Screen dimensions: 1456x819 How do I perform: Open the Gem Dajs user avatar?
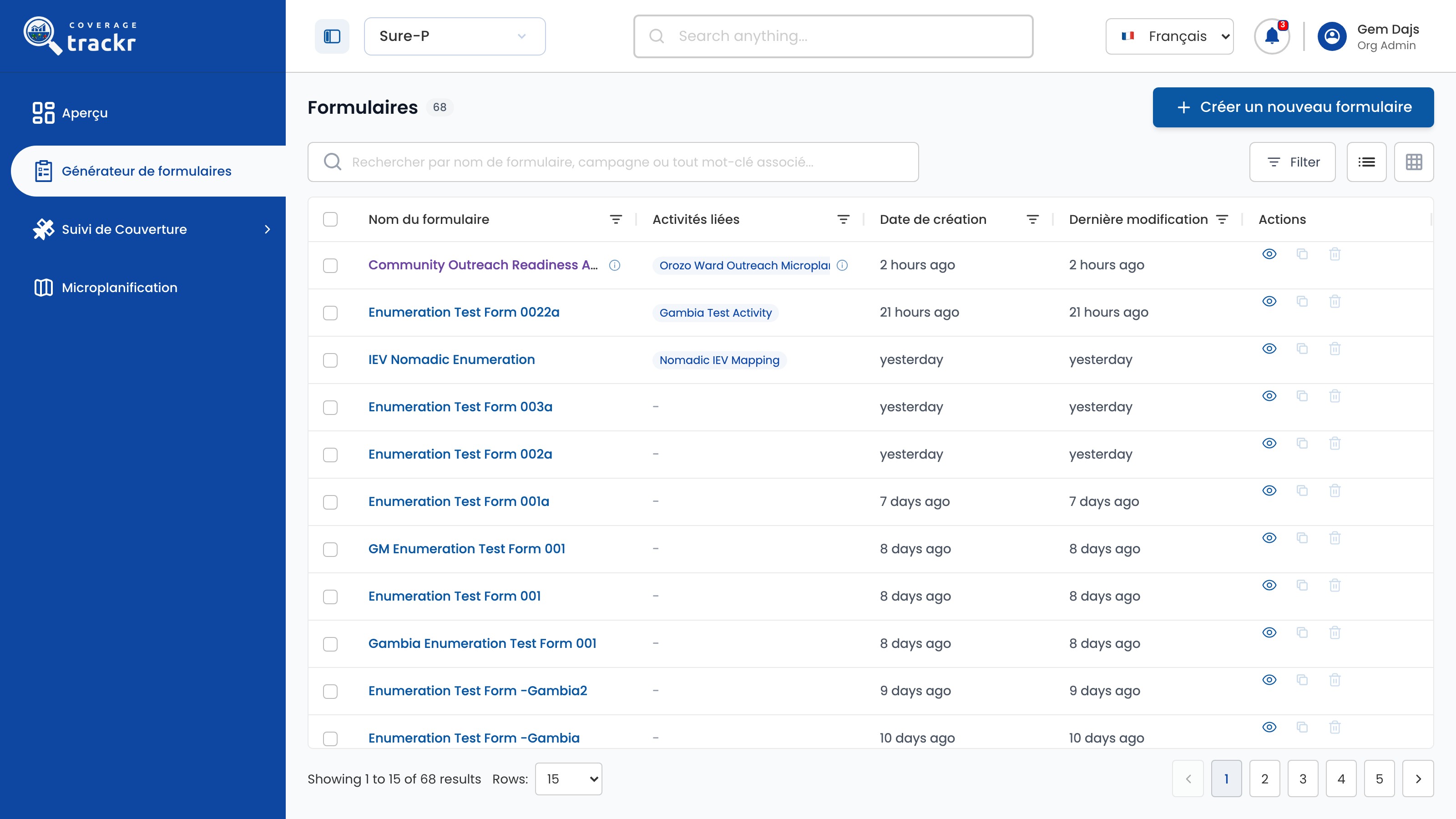point(1332,36)
